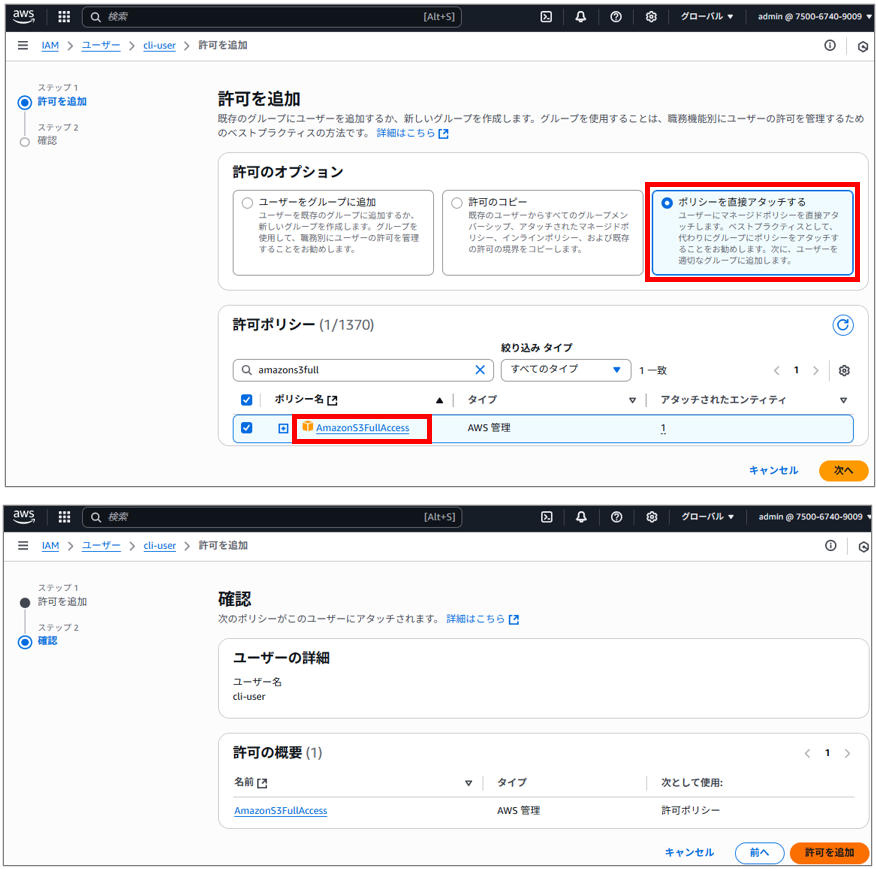876x869 pixels.
Task: Click キャンセル on 許可を追加 page
Action: (773, 471)
